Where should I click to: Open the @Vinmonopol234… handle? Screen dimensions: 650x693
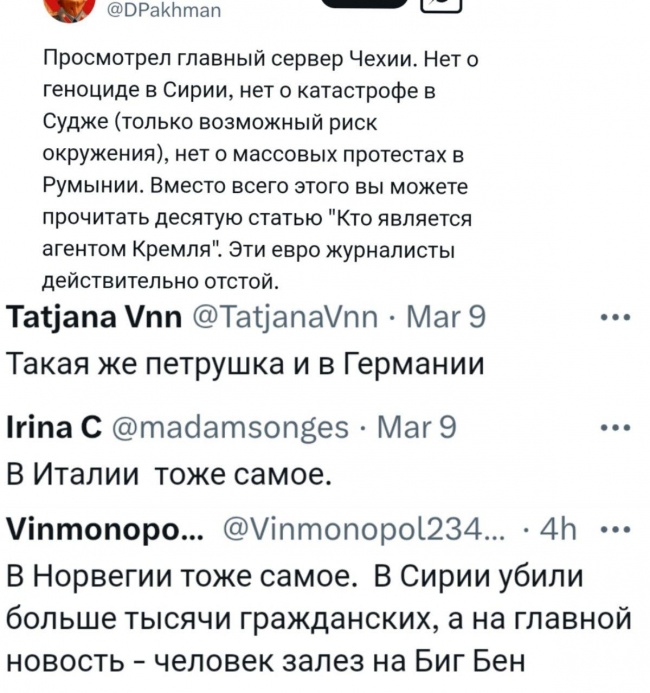tap(364, 528)
